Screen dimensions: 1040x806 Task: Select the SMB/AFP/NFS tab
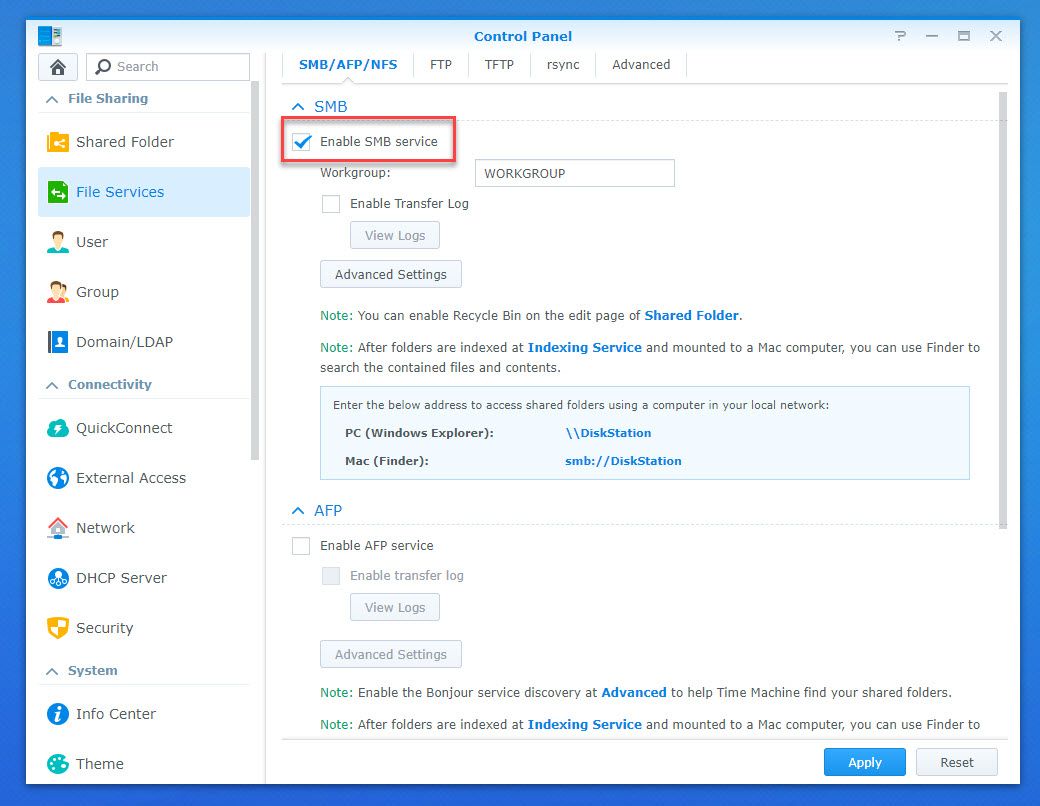click(348, 65)
